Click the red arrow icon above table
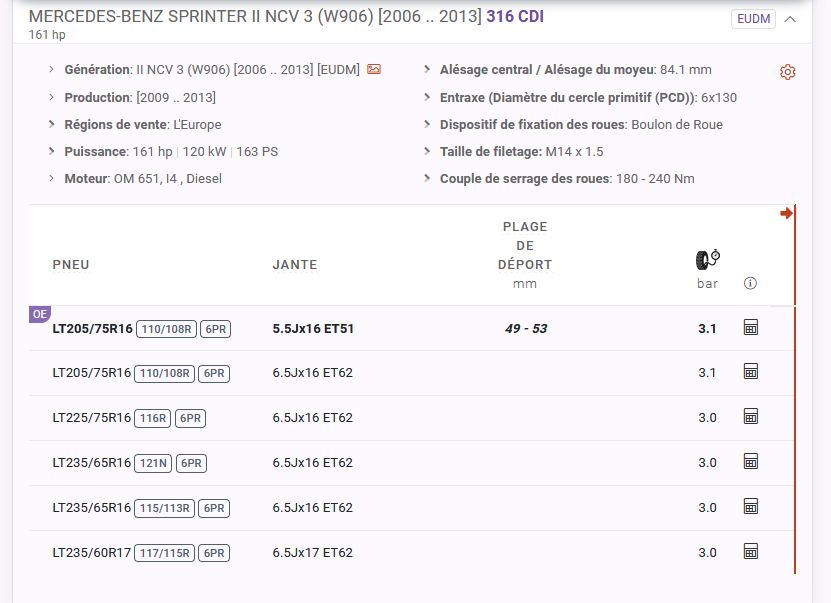This screenshot has width=831, height=603. click(787, 213)
